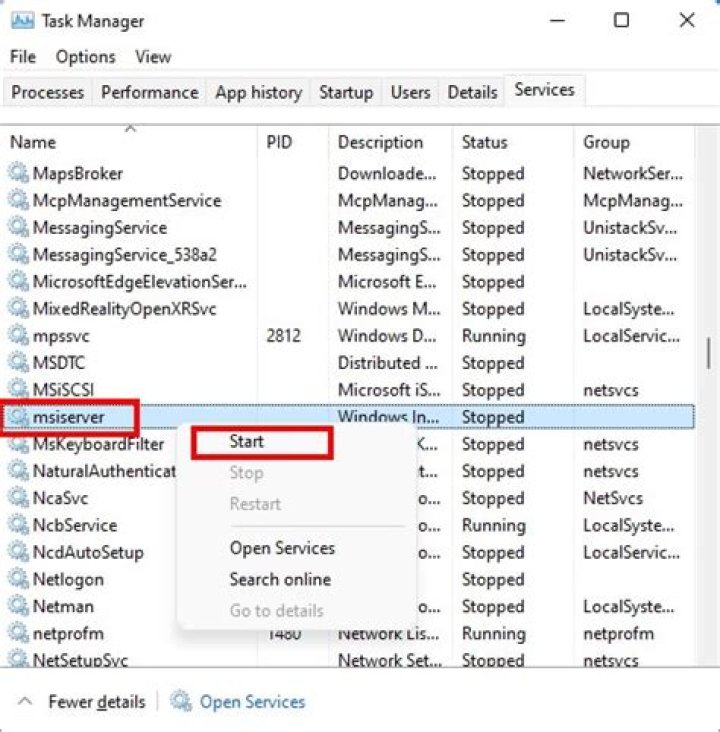Click the NaturalAuthenticat... gear icon
Screen dimensions: 720x732
tap(19, 470)
